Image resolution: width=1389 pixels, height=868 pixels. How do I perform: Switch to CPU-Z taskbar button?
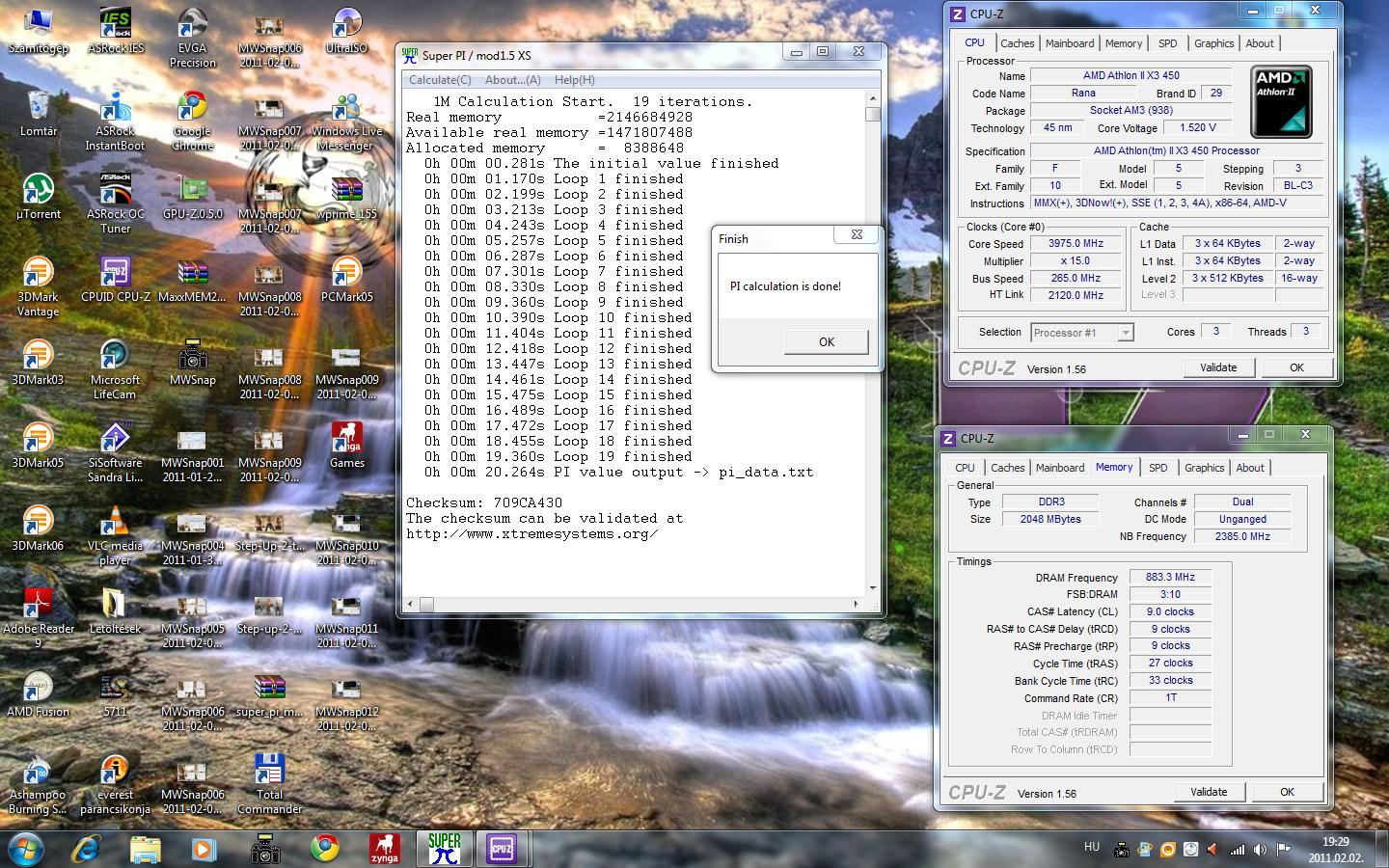point(502,849)
